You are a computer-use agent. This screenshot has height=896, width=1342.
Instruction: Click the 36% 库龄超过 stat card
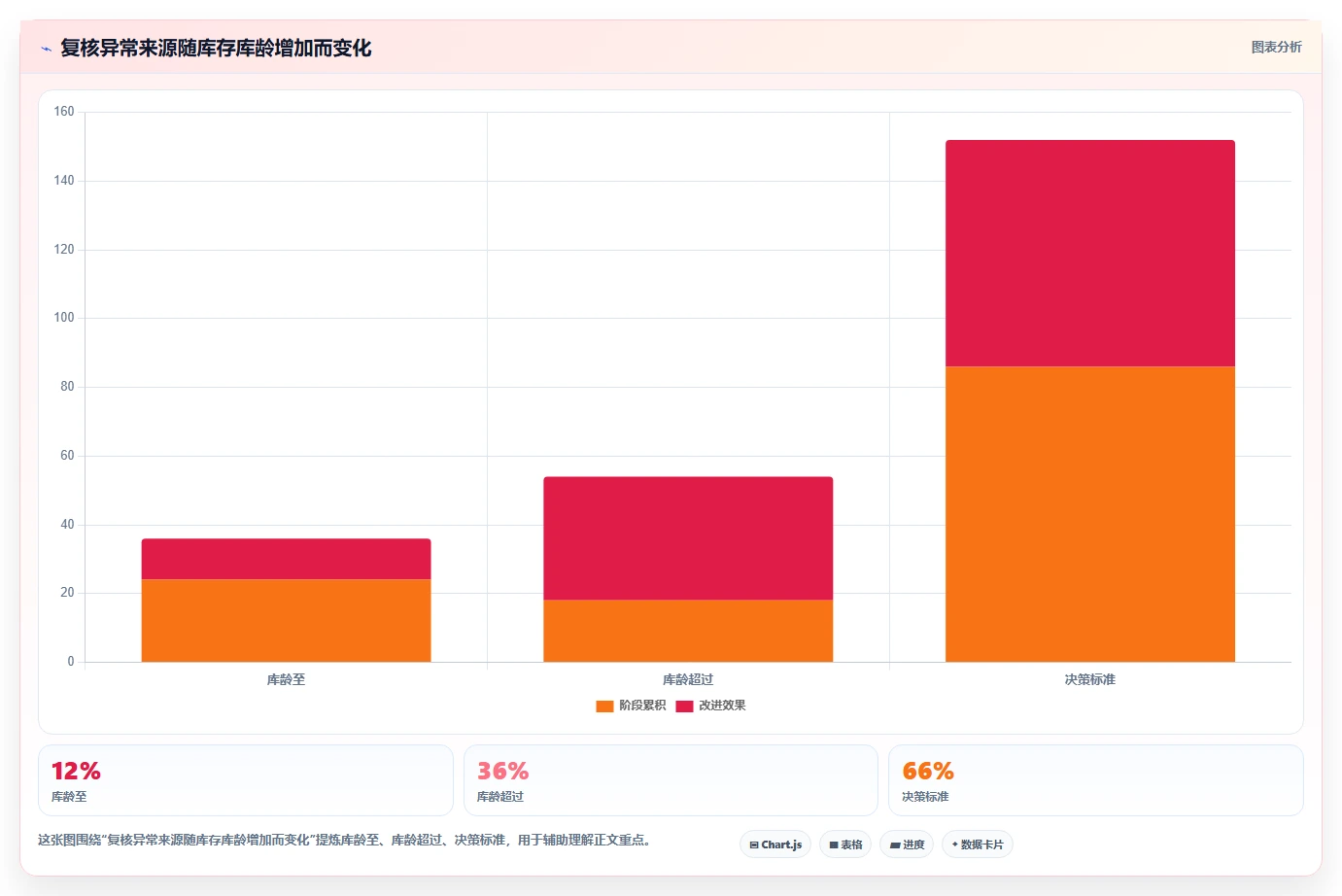tap(671, 780)
